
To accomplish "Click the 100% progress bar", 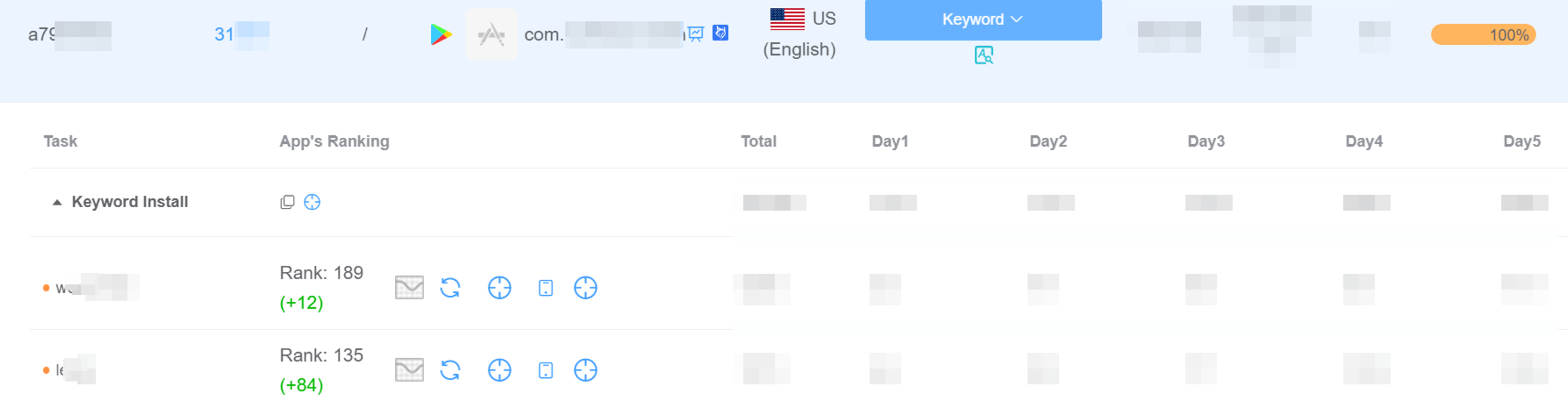I will click(1483, 35).
